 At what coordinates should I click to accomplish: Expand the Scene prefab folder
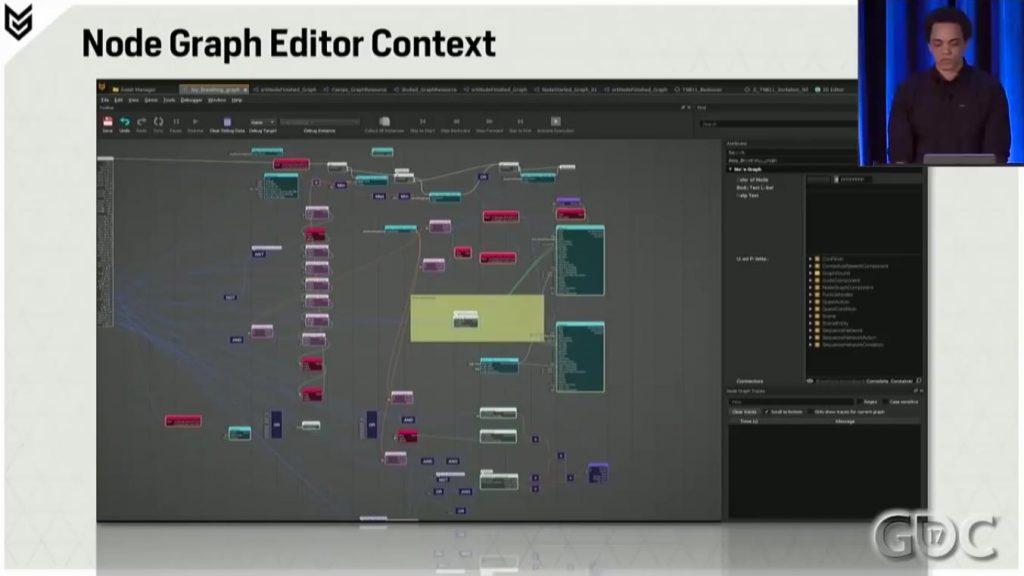pos(810,316)
